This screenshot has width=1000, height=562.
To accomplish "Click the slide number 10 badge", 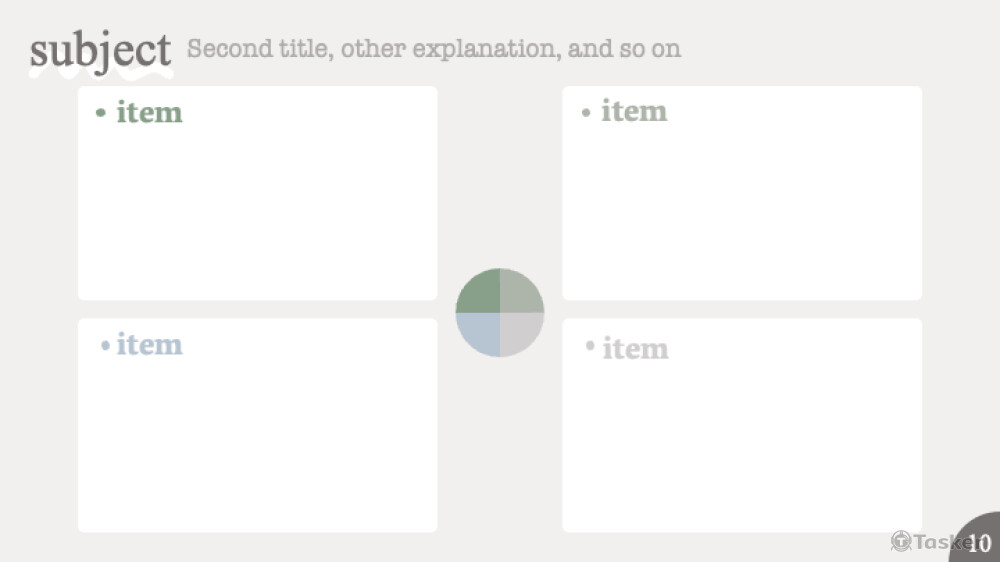I will [x=979, y=543].
